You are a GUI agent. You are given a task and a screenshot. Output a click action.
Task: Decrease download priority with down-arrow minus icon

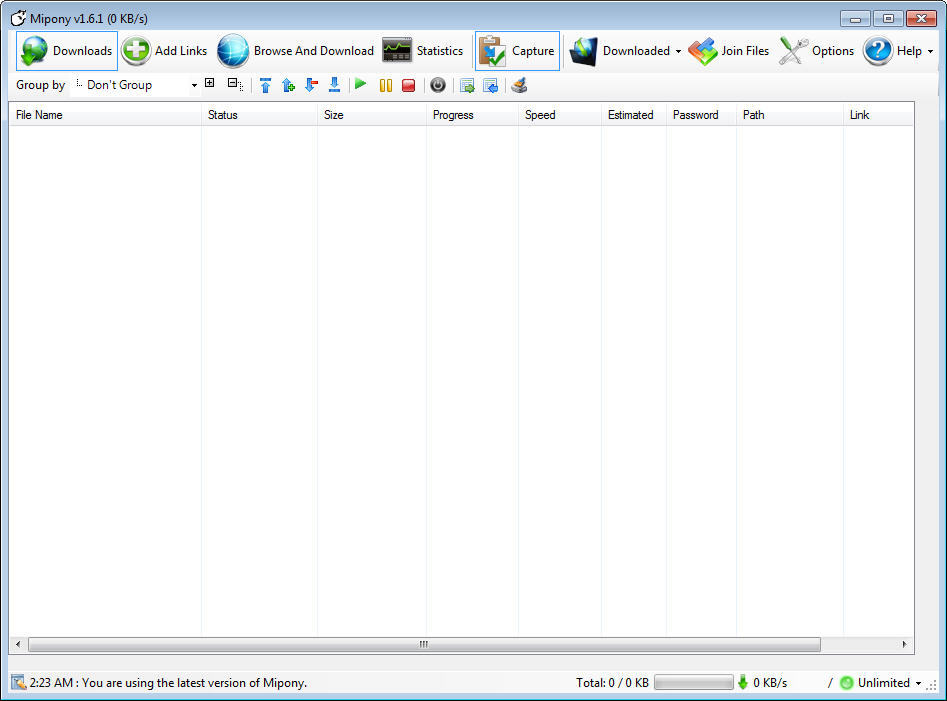click(x=311, y=85)
